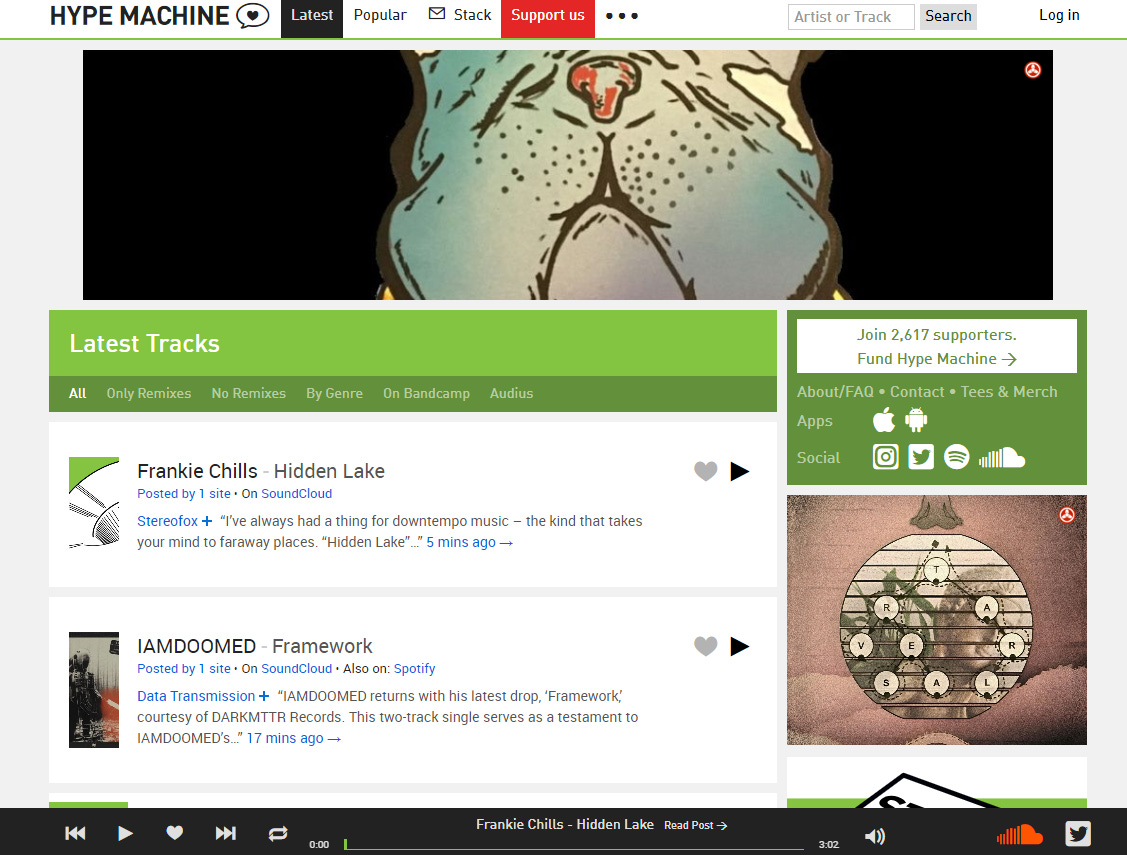The width and height of the screenshot is (1127, 855).
Task: Click play in the bottom player bar
Action: tap(125, 833)
